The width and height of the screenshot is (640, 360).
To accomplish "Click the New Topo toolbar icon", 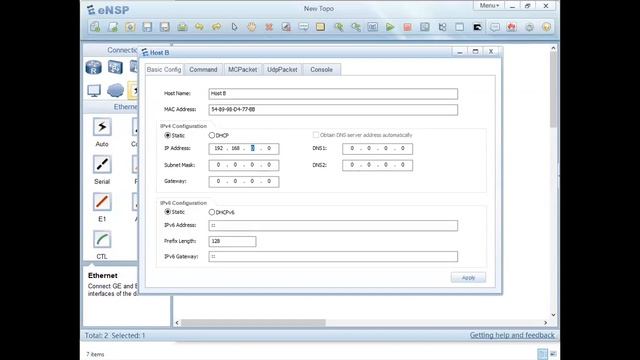I will point(95,27).
